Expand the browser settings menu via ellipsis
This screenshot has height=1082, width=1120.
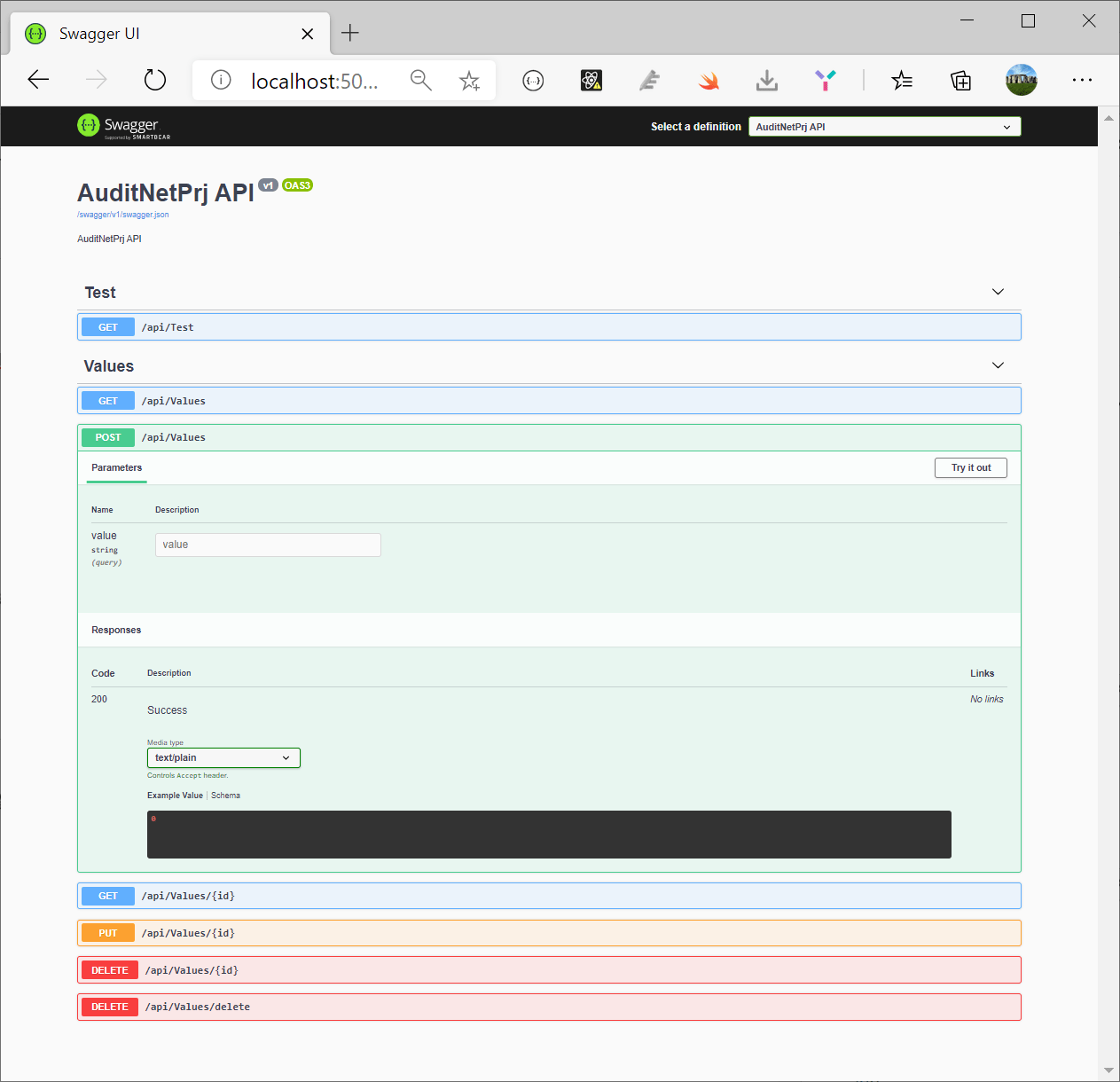(x=1082, y=80)
